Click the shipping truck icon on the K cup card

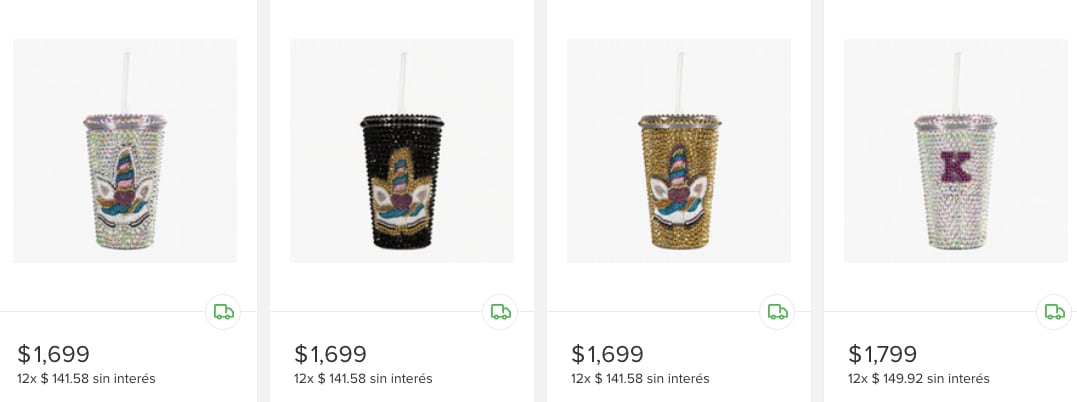1055,312
